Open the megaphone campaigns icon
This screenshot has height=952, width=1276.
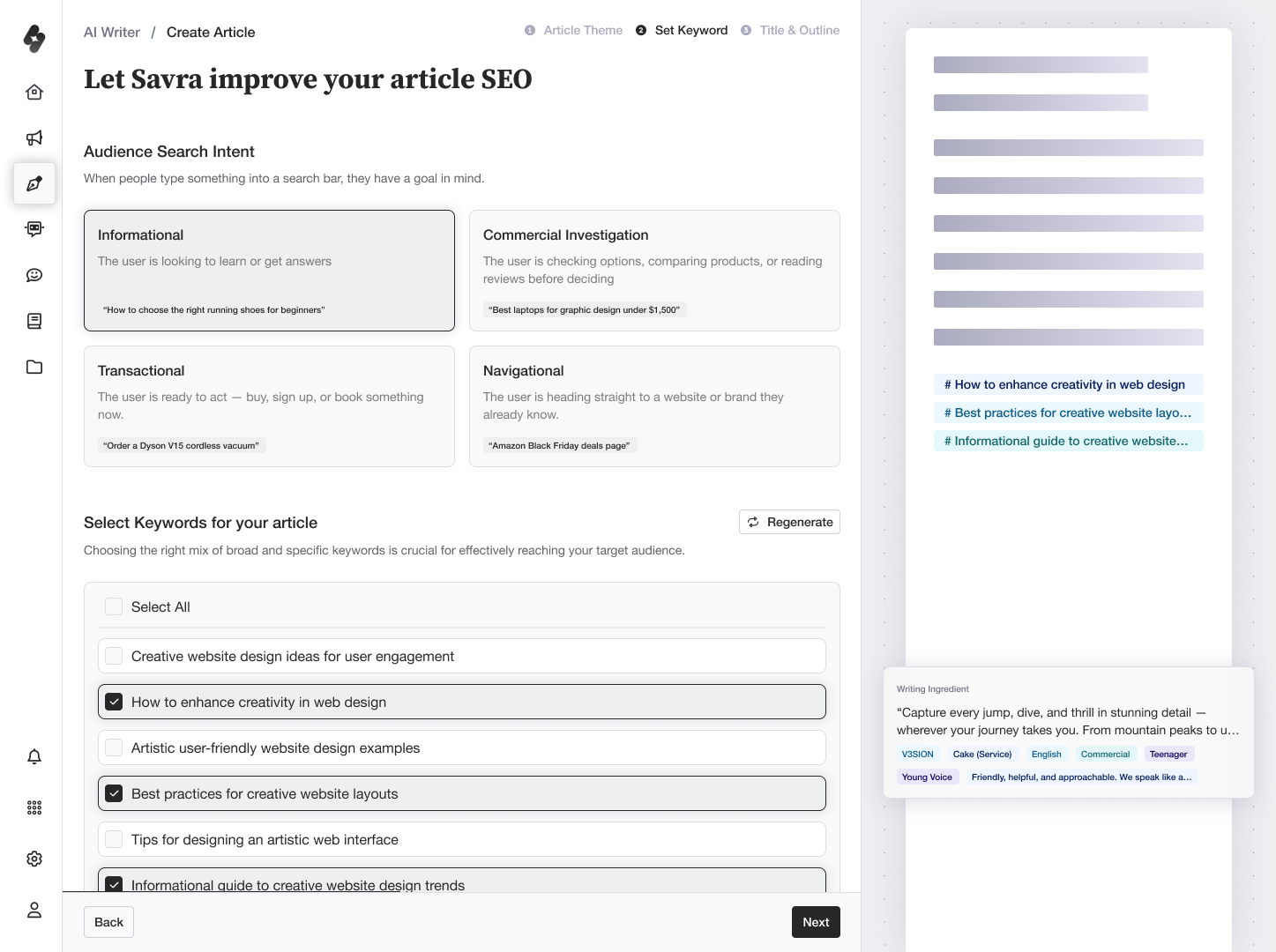click(x=34, y=138)
